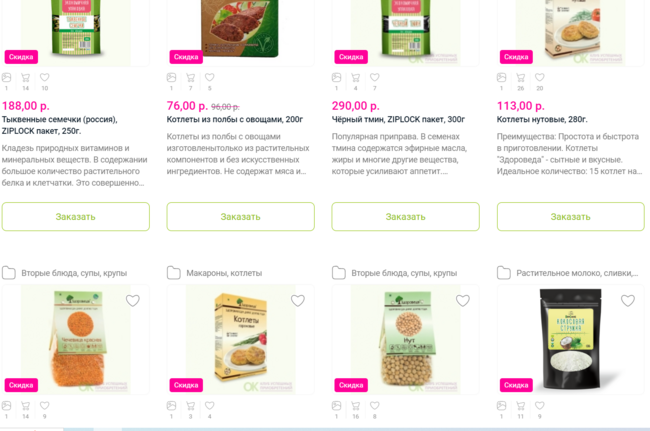Click cart icon below the Нут product
Image resolution: width=650 pixels, height=431 pixels.
point(355,406)
